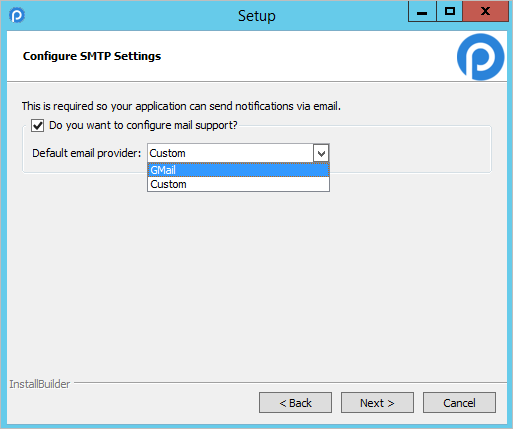Viewport: 513px width, 429px height.
Task: Click the small Setup icon in title bar
Action: 17,15
